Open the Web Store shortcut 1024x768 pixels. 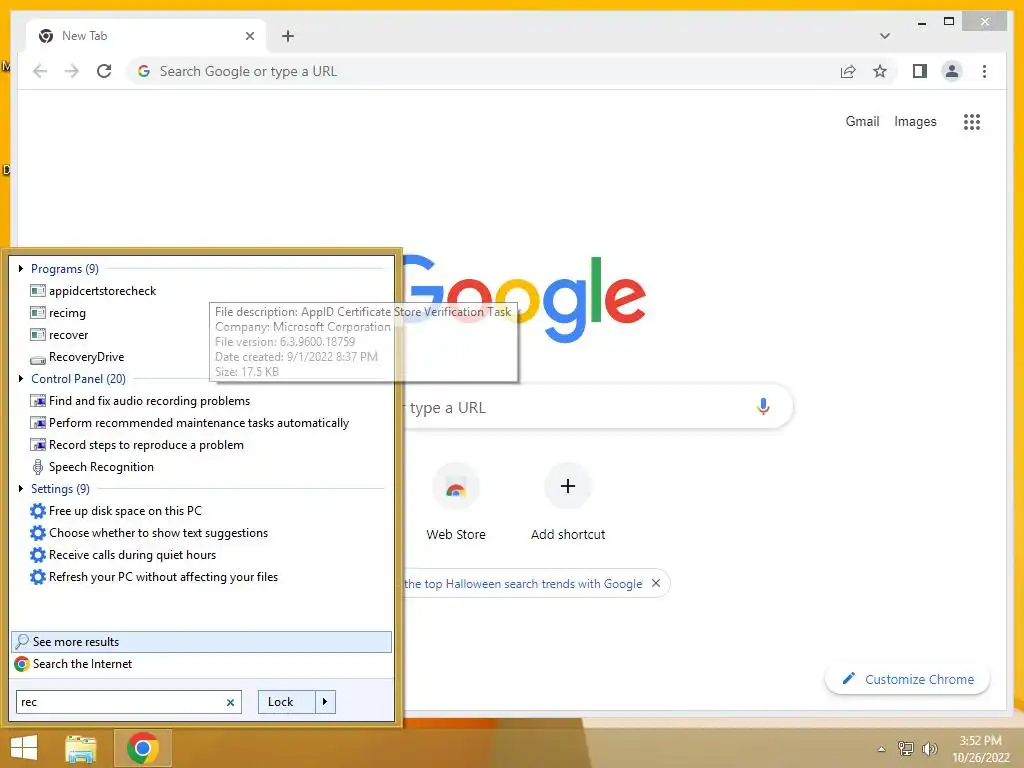tap(456, 502)
